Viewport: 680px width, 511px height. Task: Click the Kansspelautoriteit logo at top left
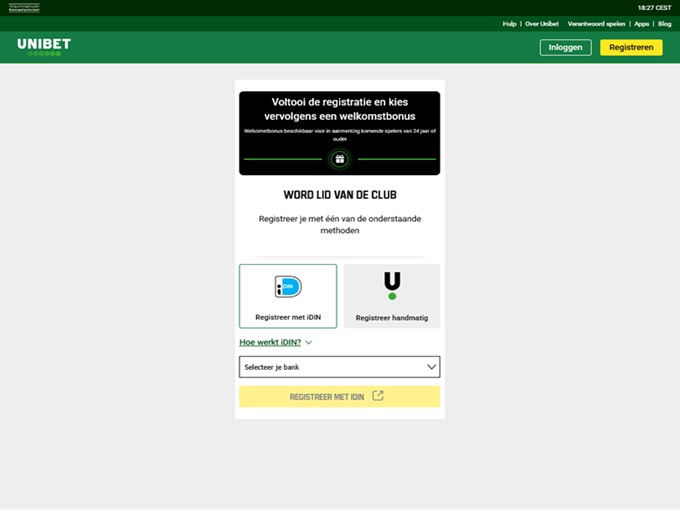click(24, 7)
